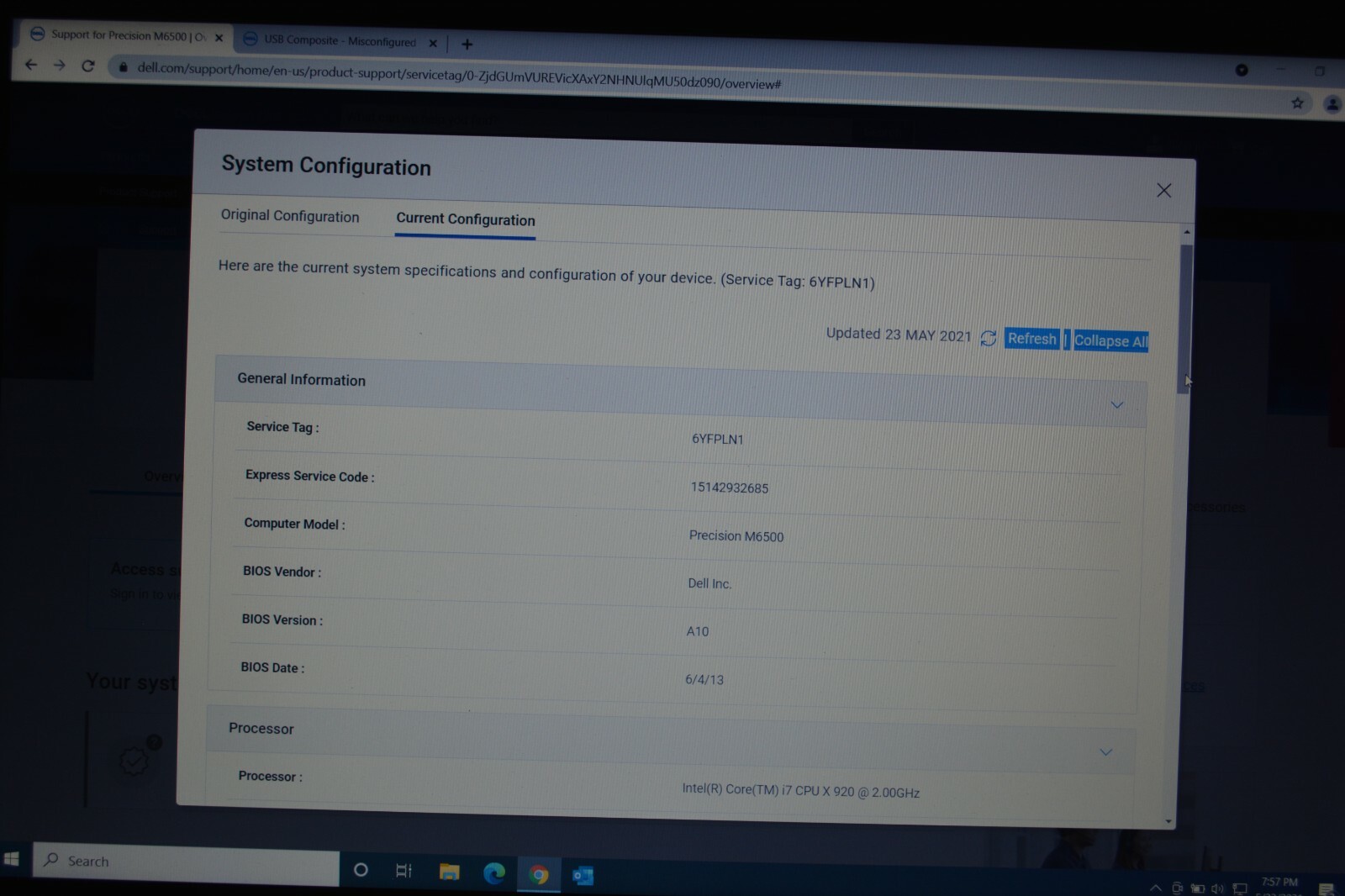The width and height of the screenshot is (1345, 896).
Task: Click dialog vertical scrollbar thumb
Action: tap(1185, 318)
